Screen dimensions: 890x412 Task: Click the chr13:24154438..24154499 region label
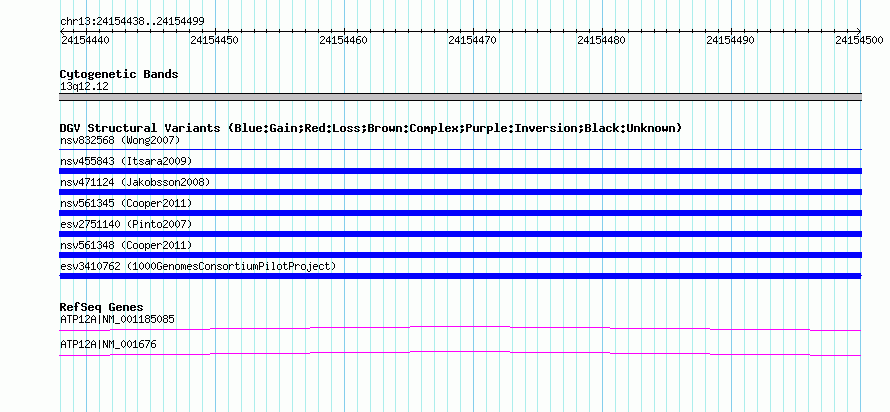pyautogui.click(x=132, y=22)
